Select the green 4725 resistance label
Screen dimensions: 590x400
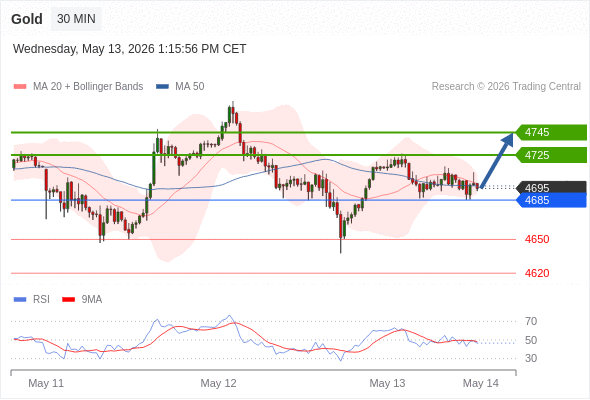coord(551,155)
